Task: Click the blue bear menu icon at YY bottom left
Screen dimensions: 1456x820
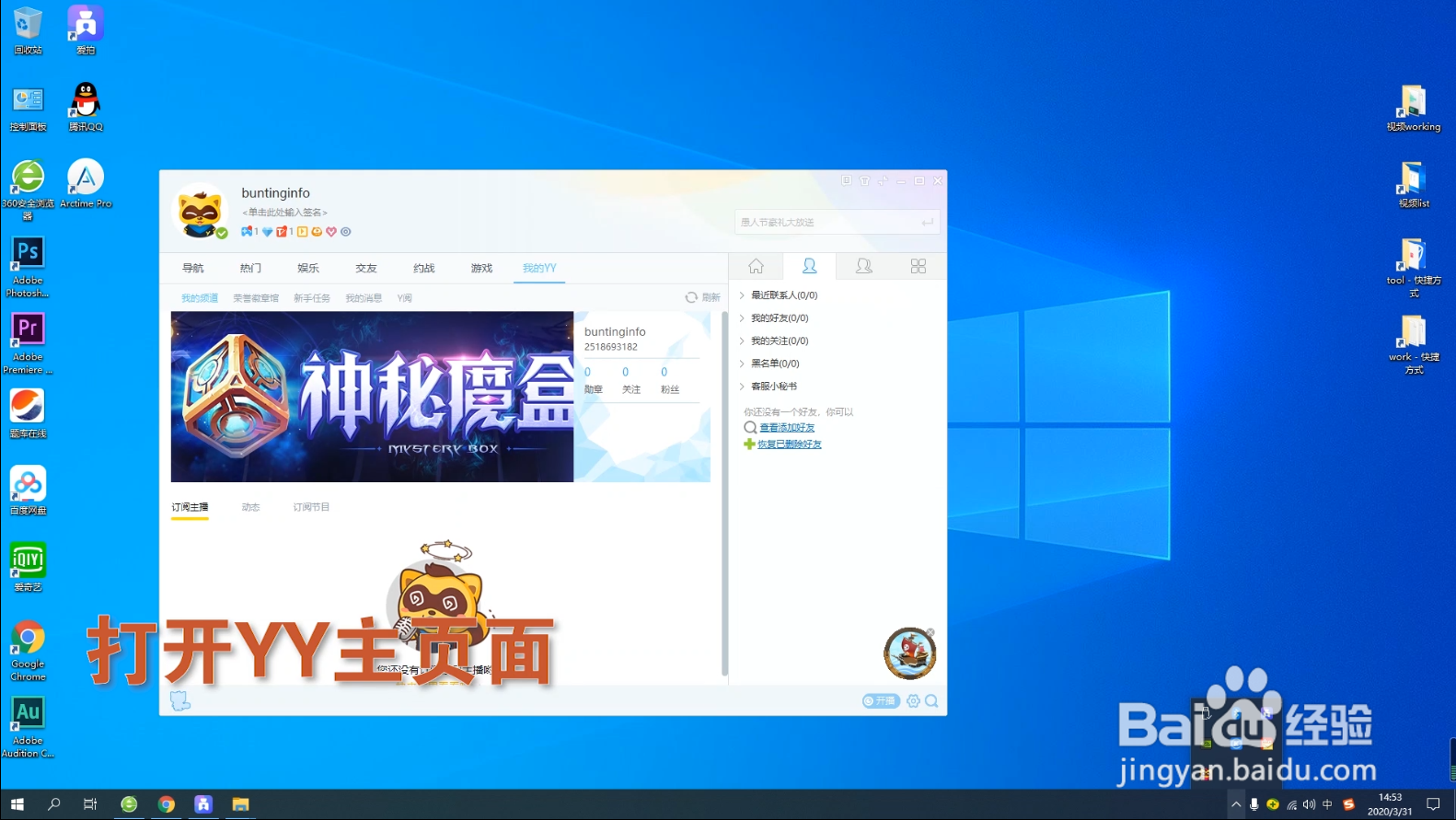Action: pyautogui.click(x=180, y=701)
